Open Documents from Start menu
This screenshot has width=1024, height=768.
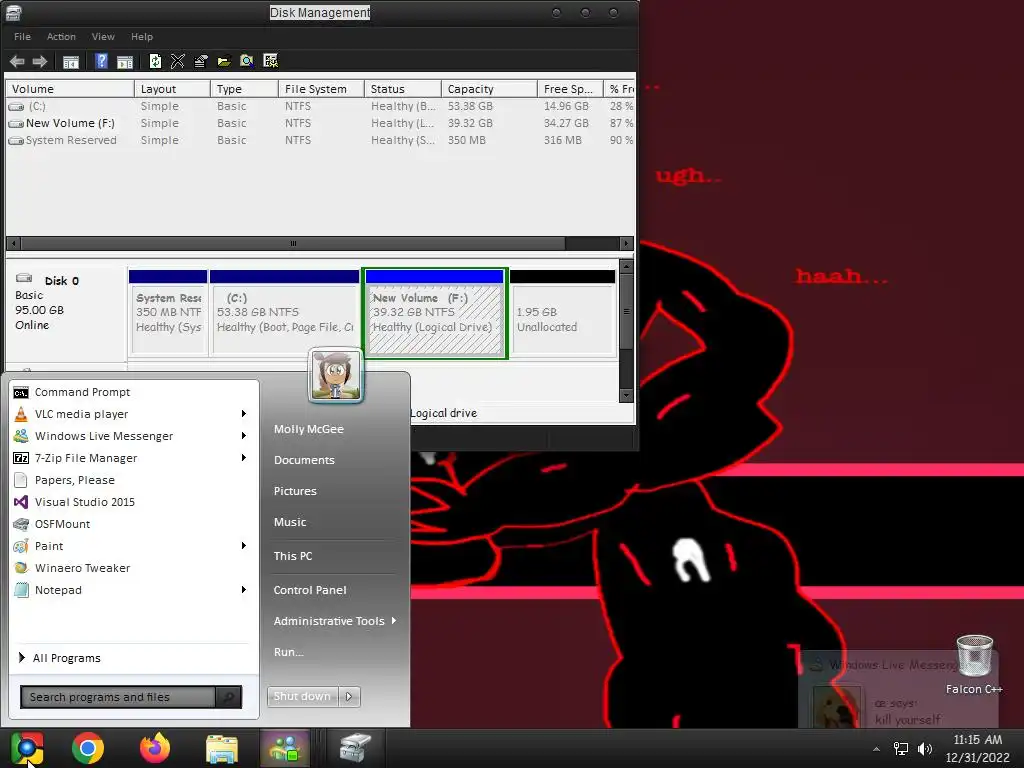304,460
